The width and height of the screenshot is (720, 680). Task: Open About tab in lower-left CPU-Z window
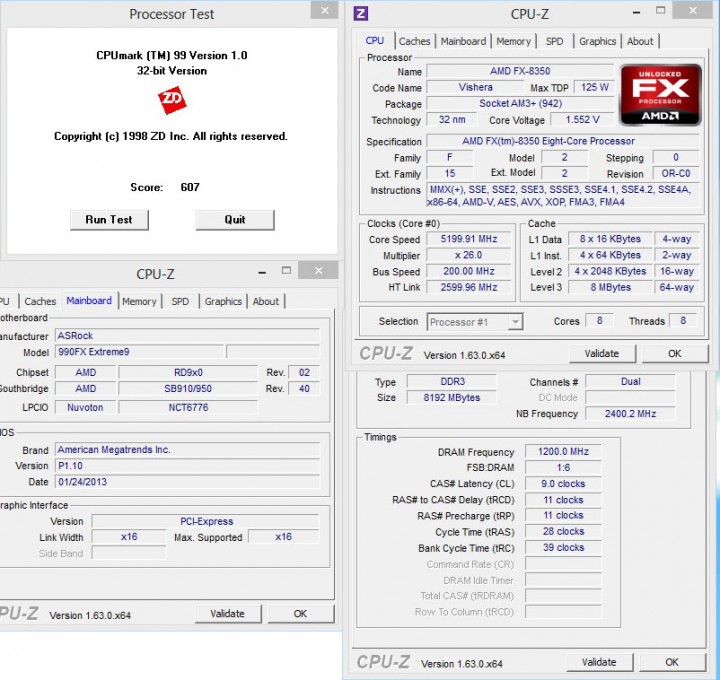pyautogui.click(x=266, y=301)
